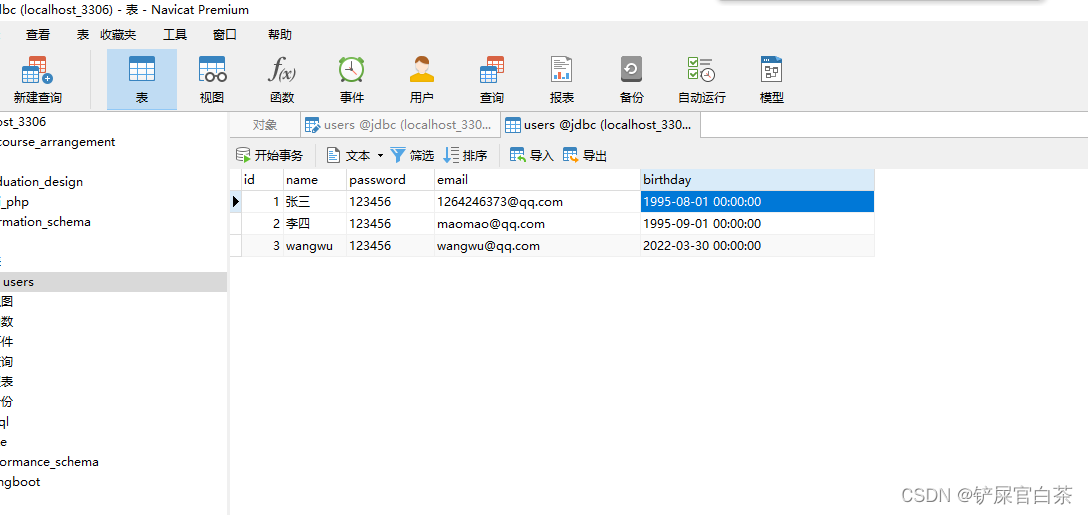
Task: Select the password cell in 李四's row
Action: tap(391, 224)
